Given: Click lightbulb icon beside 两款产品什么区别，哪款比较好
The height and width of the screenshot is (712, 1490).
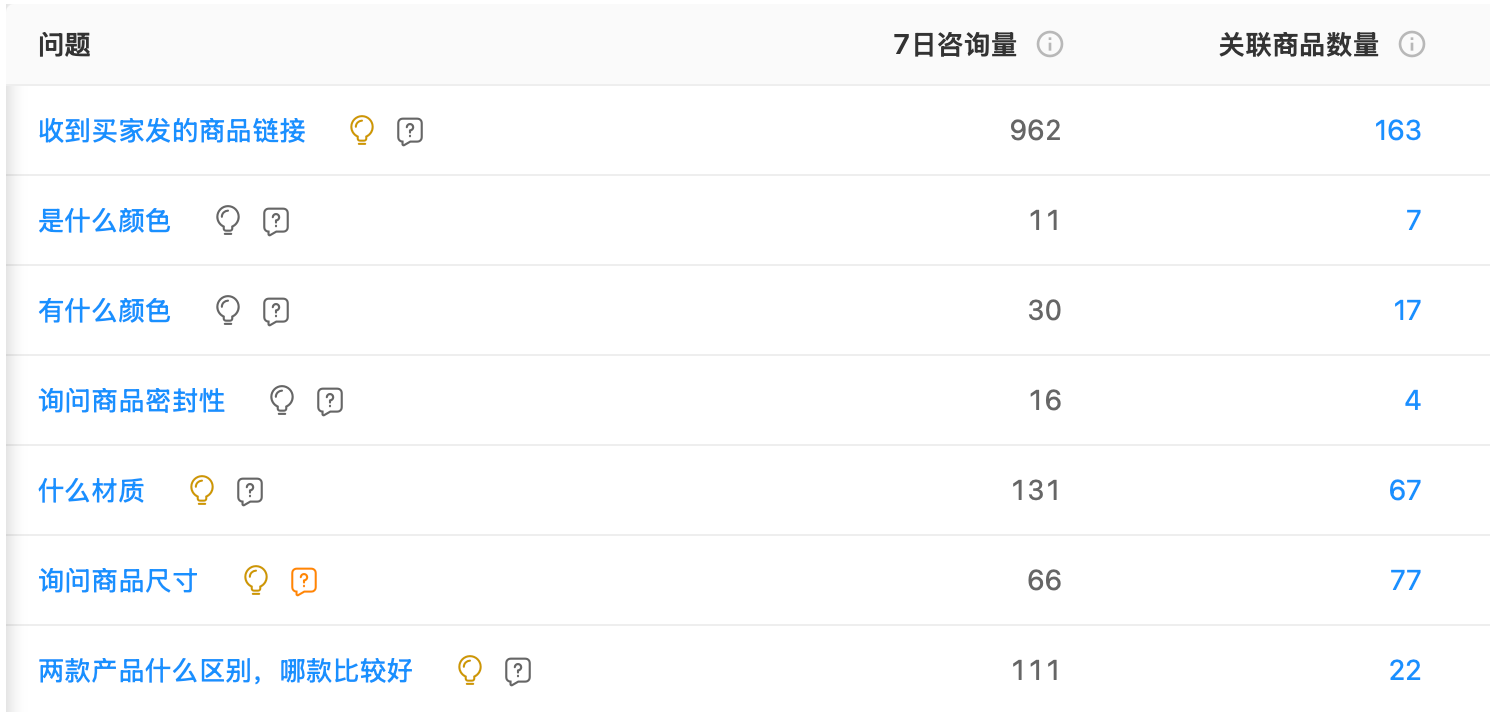Looking at the screenshot, I should pos(468,670).
